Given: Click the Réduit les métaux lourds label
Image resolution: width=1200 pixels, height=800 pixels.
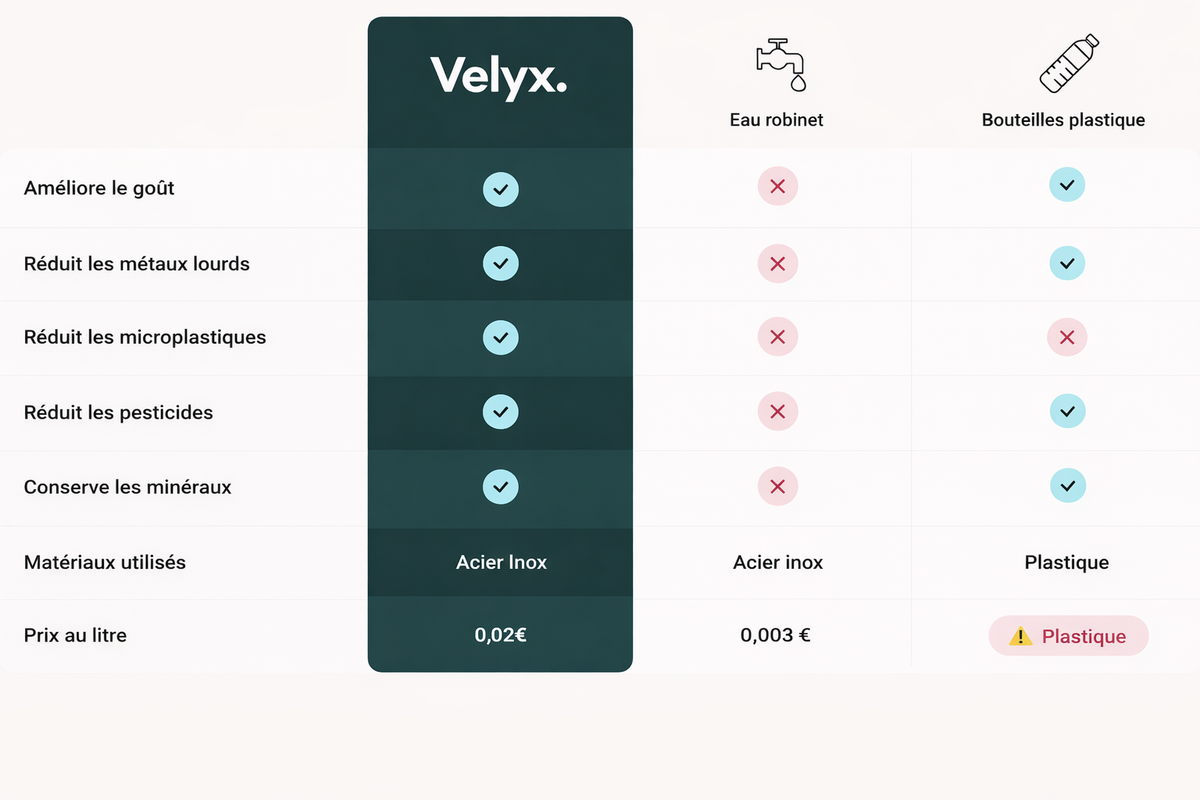Looking at the screenshot, I should pos(137,264).
